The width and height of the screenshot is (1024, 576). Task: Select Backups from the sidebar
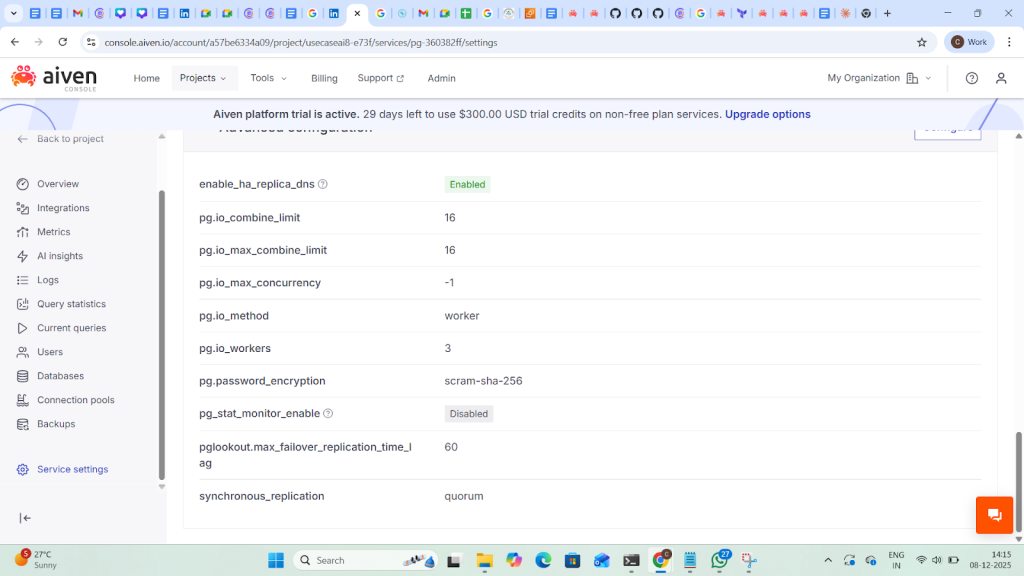coord(56,424)
